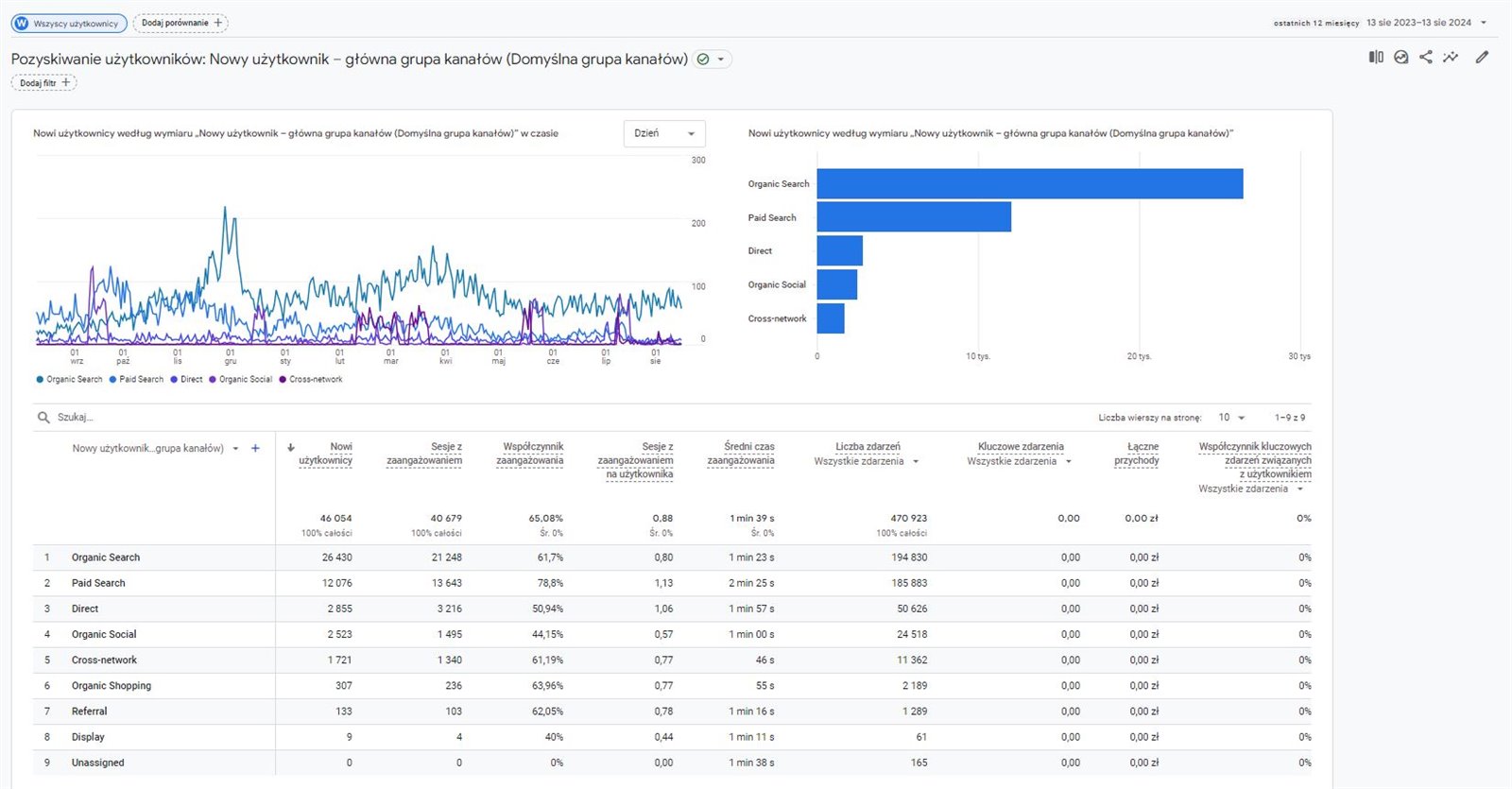Expand the date range picker dropdown
The height and width of the screenshot is (789, 1512).
1483,23
